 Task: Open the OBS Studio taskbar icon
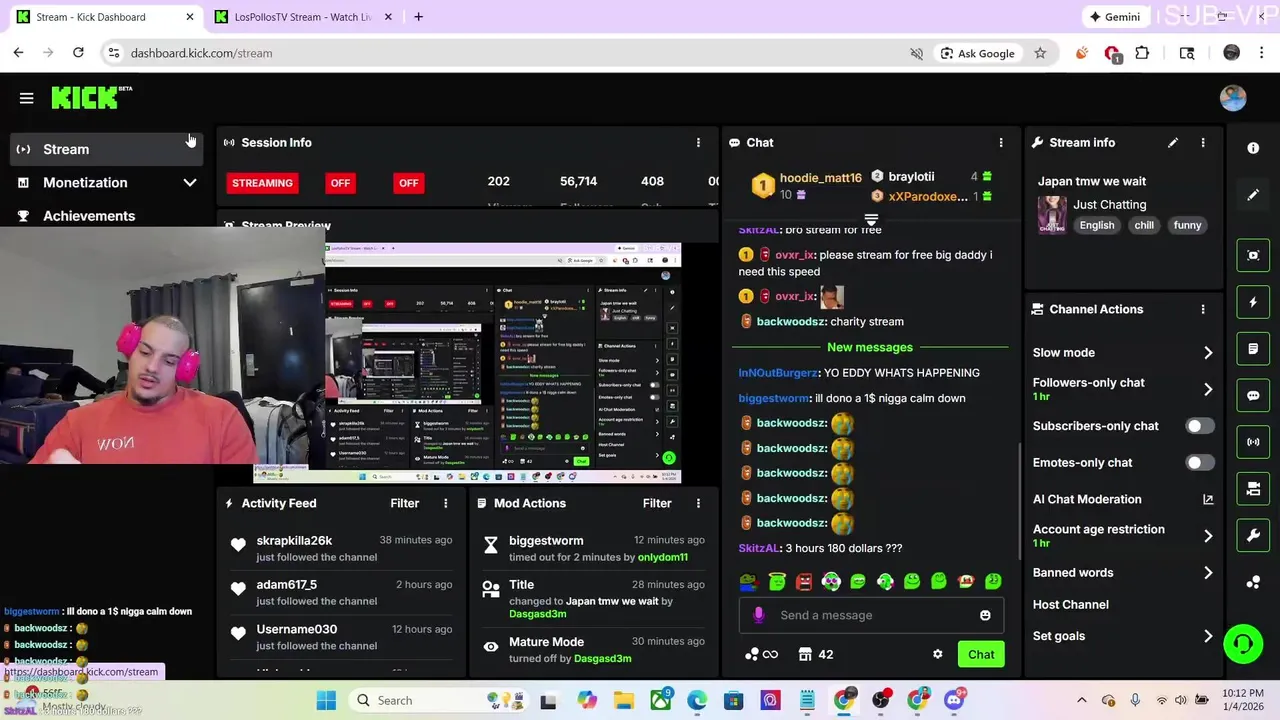pyautogui.click(x=881, y=700)
